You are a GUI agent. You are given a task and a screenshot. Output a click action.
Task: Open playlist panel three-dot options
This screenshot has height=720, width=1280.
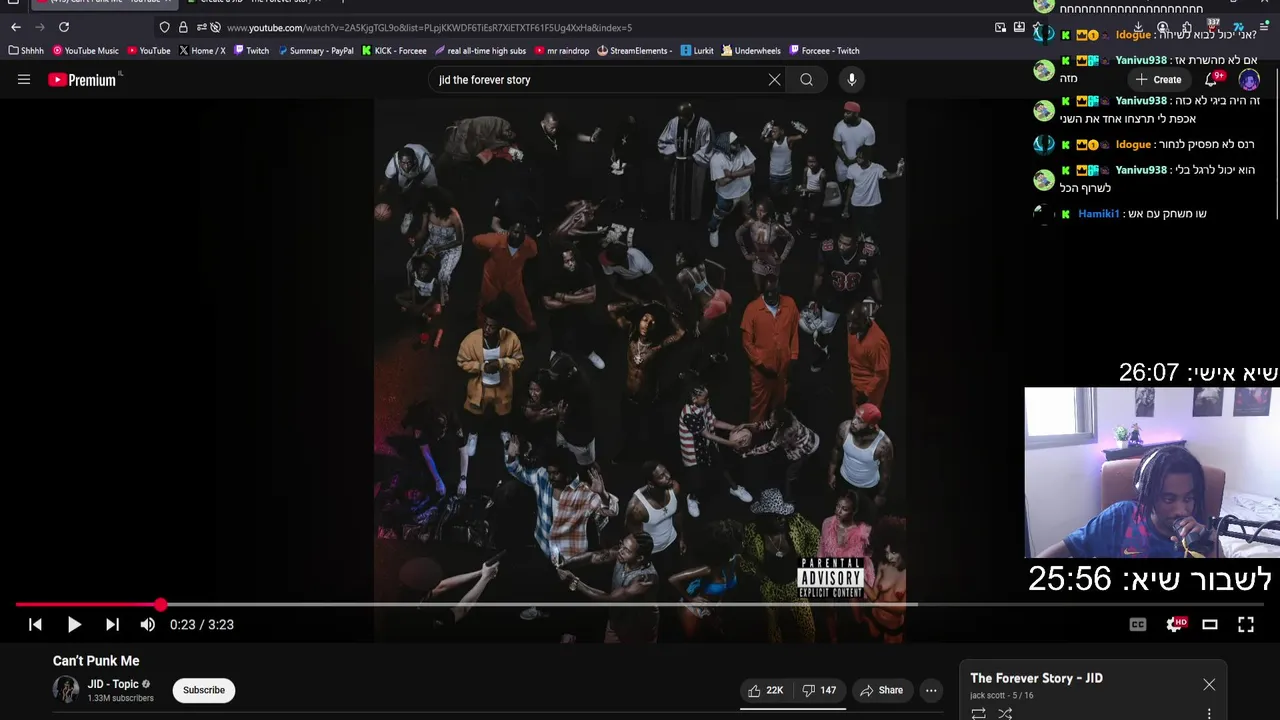click(x=1209, y=713)
